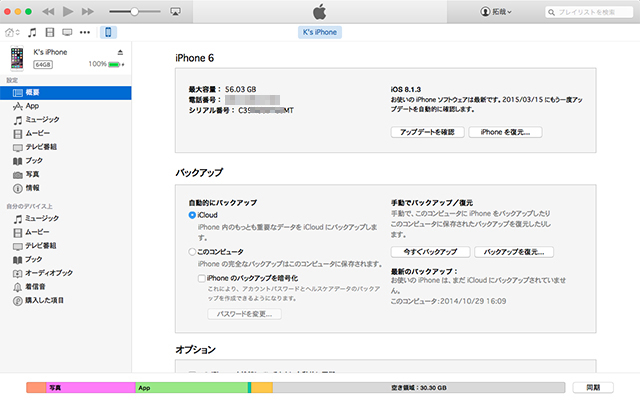Click the rewind playback button
Image resolution: width=640 pixels, height=402 pixels.
[x=48, y=12]
